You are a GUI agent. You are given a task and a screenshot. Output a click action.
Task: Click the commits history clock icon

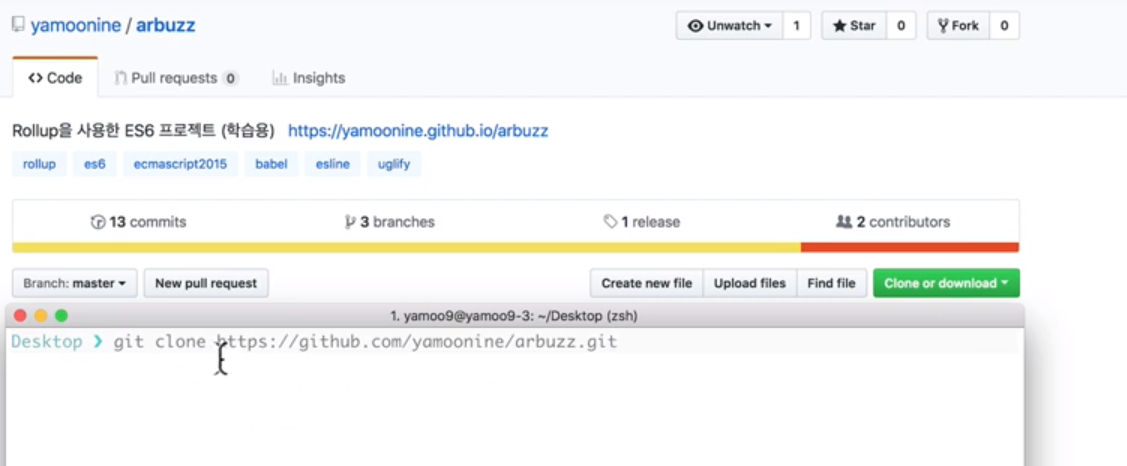coord(98,222)
